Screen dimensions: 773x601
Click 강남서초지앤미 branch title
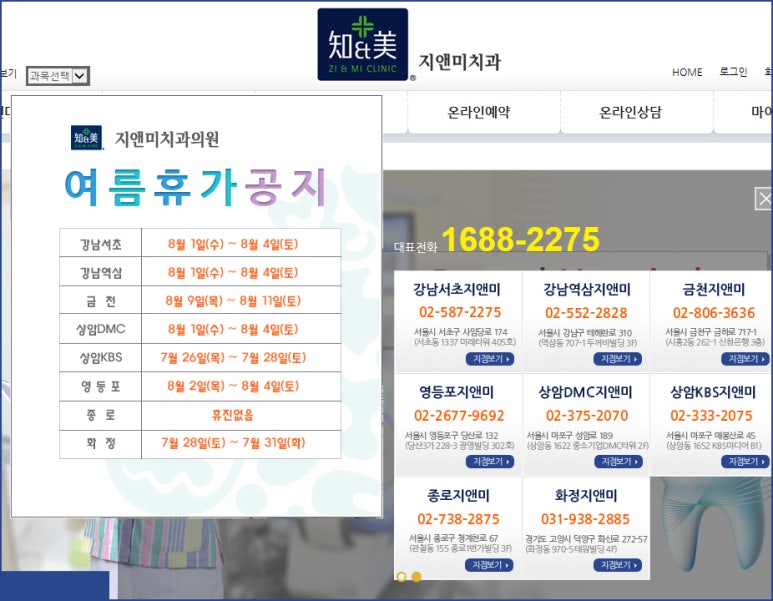(x=457, y=289)
